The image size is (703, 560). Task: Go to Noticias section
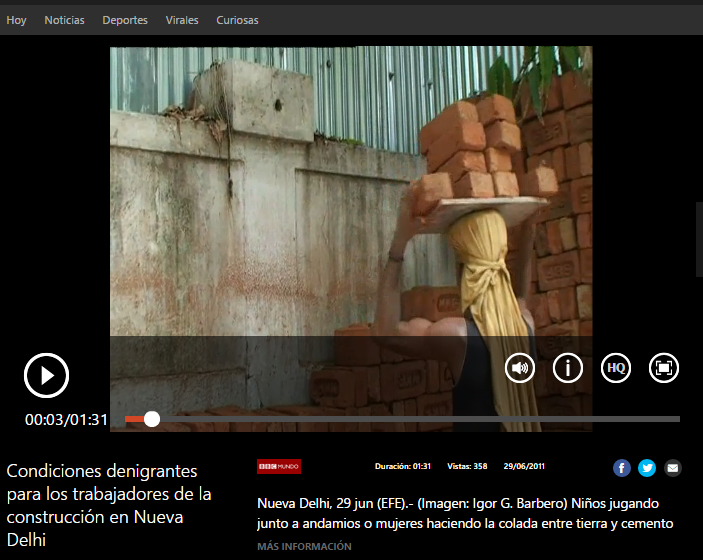tap(64, 20)
